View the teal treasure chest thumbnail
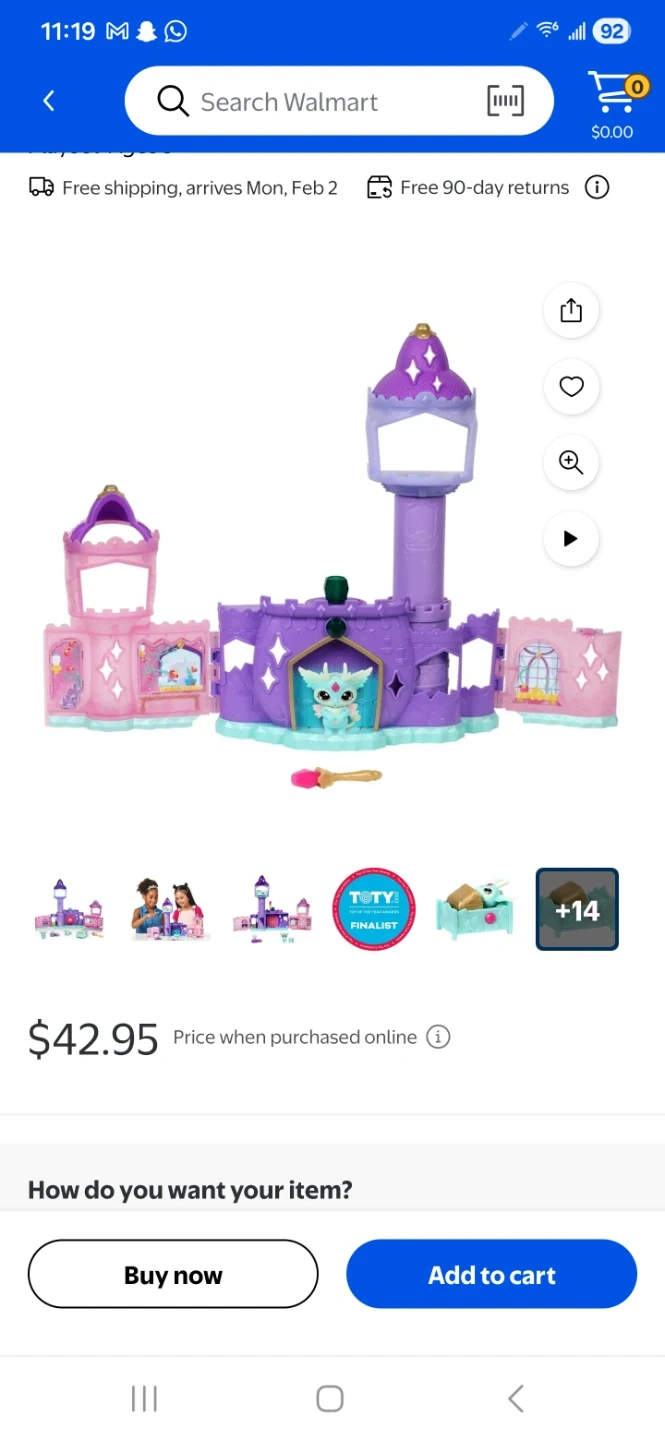Viewport: 665px width, 1440px height. coord(475,909)
